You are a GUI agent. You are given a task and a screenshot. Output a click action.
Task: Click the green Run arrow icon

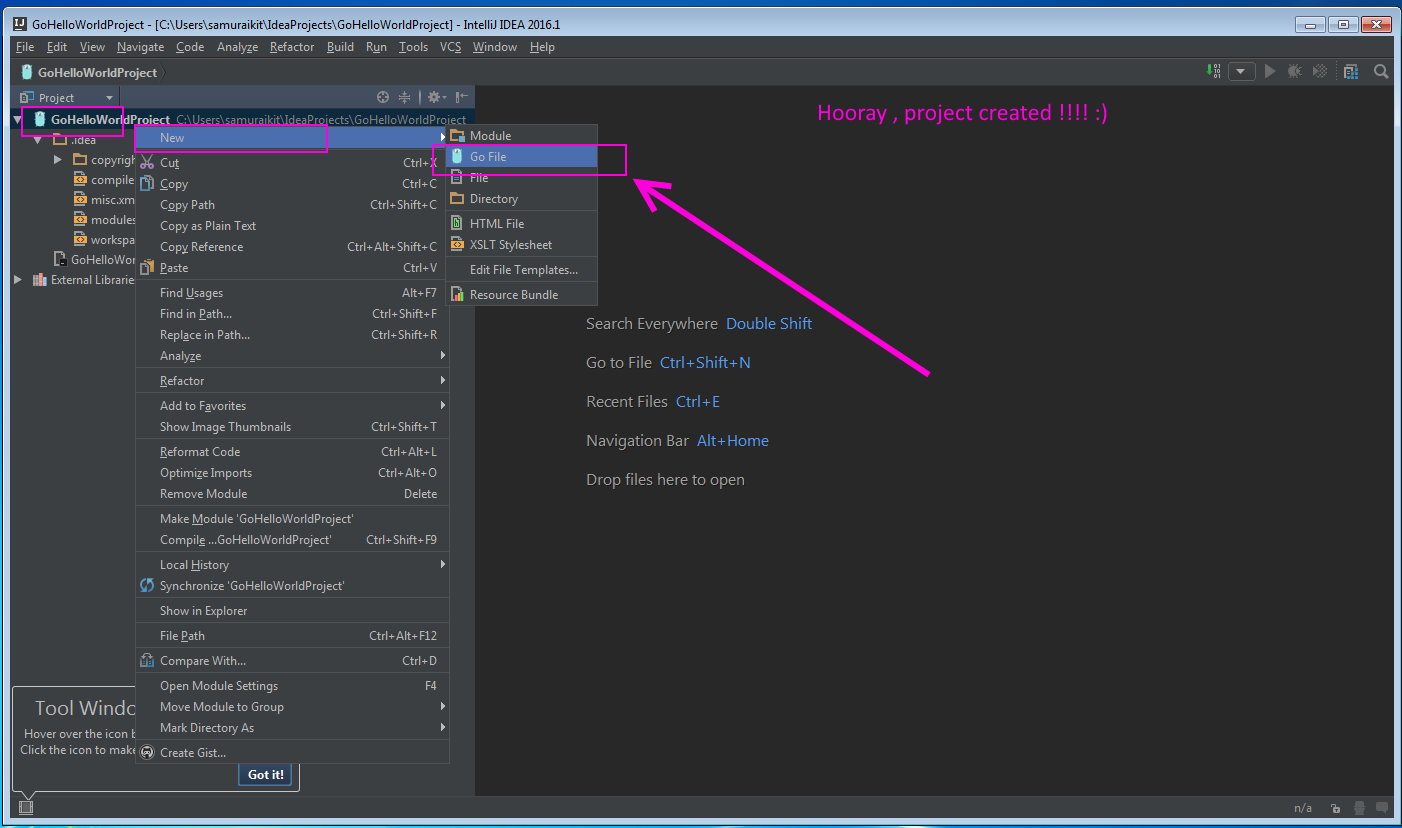tap(1270, 71)
